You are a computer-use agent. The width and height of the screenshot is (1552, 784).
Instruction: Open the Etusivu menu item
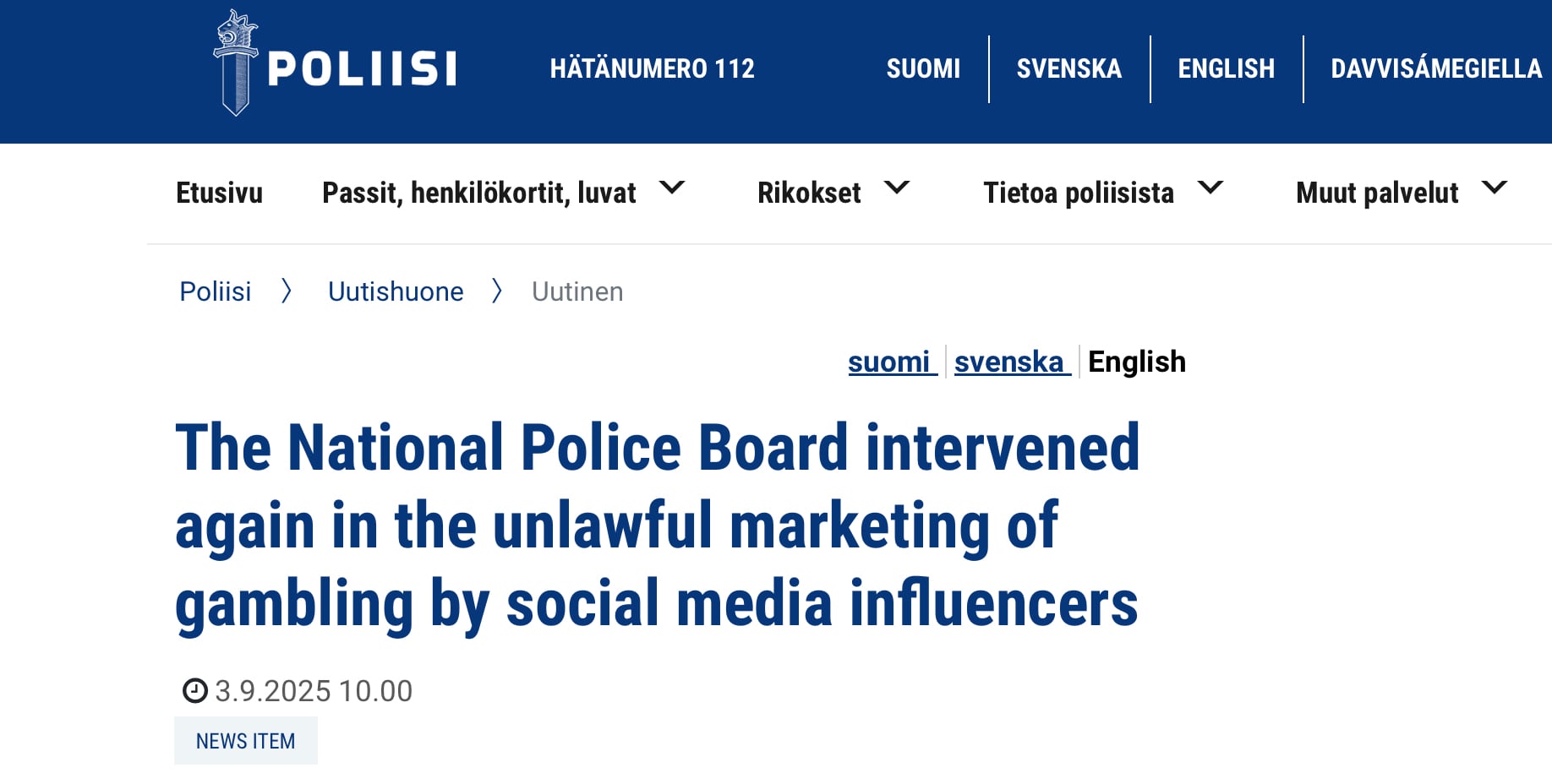coord(220,193)
